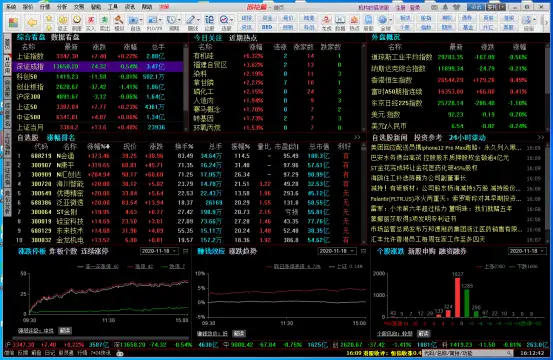
Task: Open the 论股 discussion icon
Action: [209, 23]
